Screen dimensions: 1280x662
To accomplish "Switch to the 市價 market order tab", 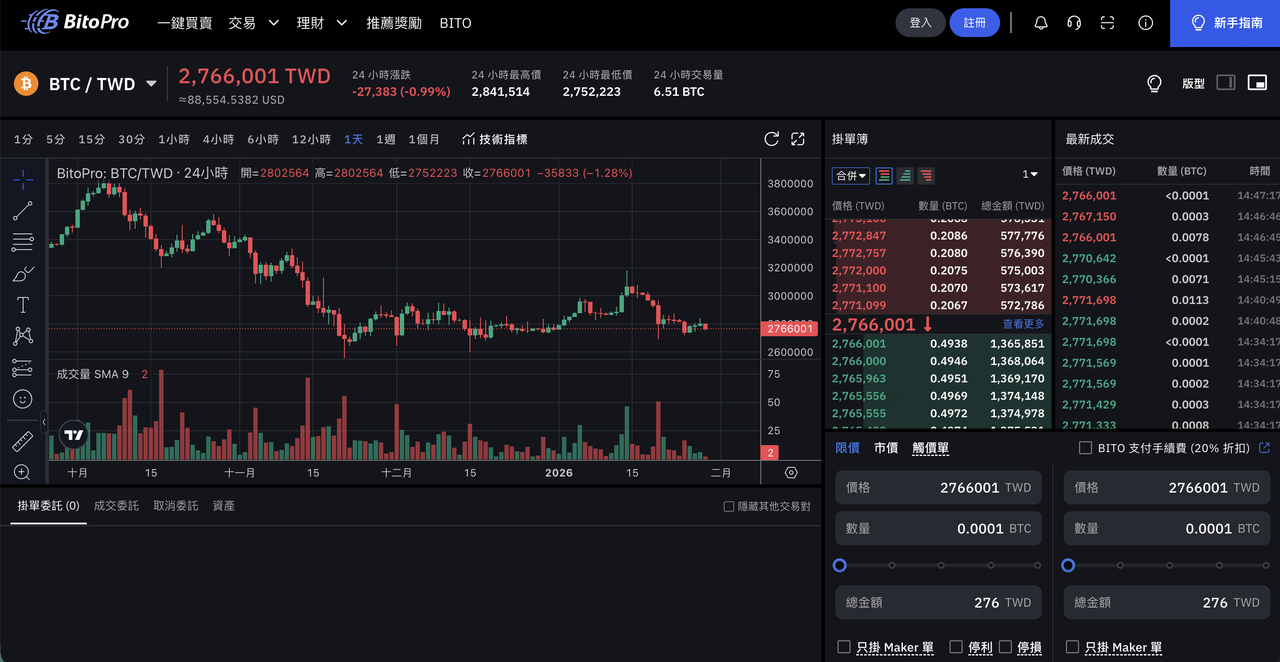I will pos(885,448).
